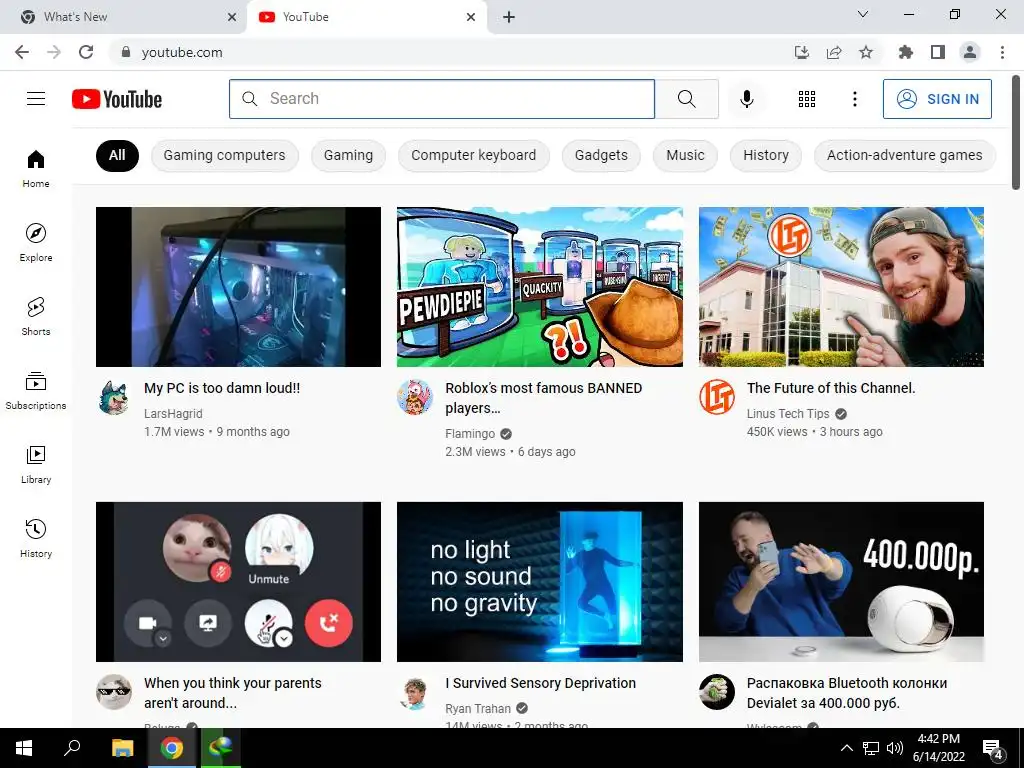Image resolution: width=1024 pixels, height=768 pixels.
Task: Filter by History chip
Action: (x=765, y=155)
